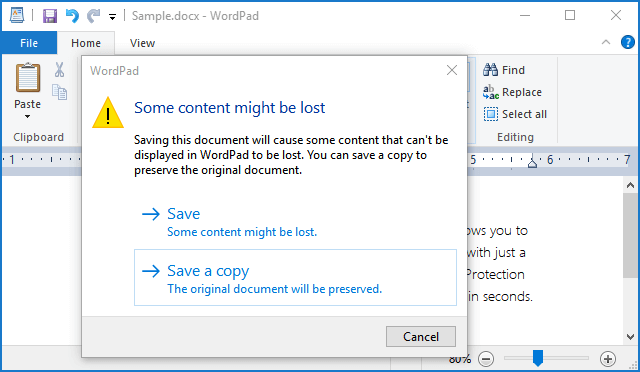
Task: Click the vertical scrollbar up arrow
Action: click(630, 185)
